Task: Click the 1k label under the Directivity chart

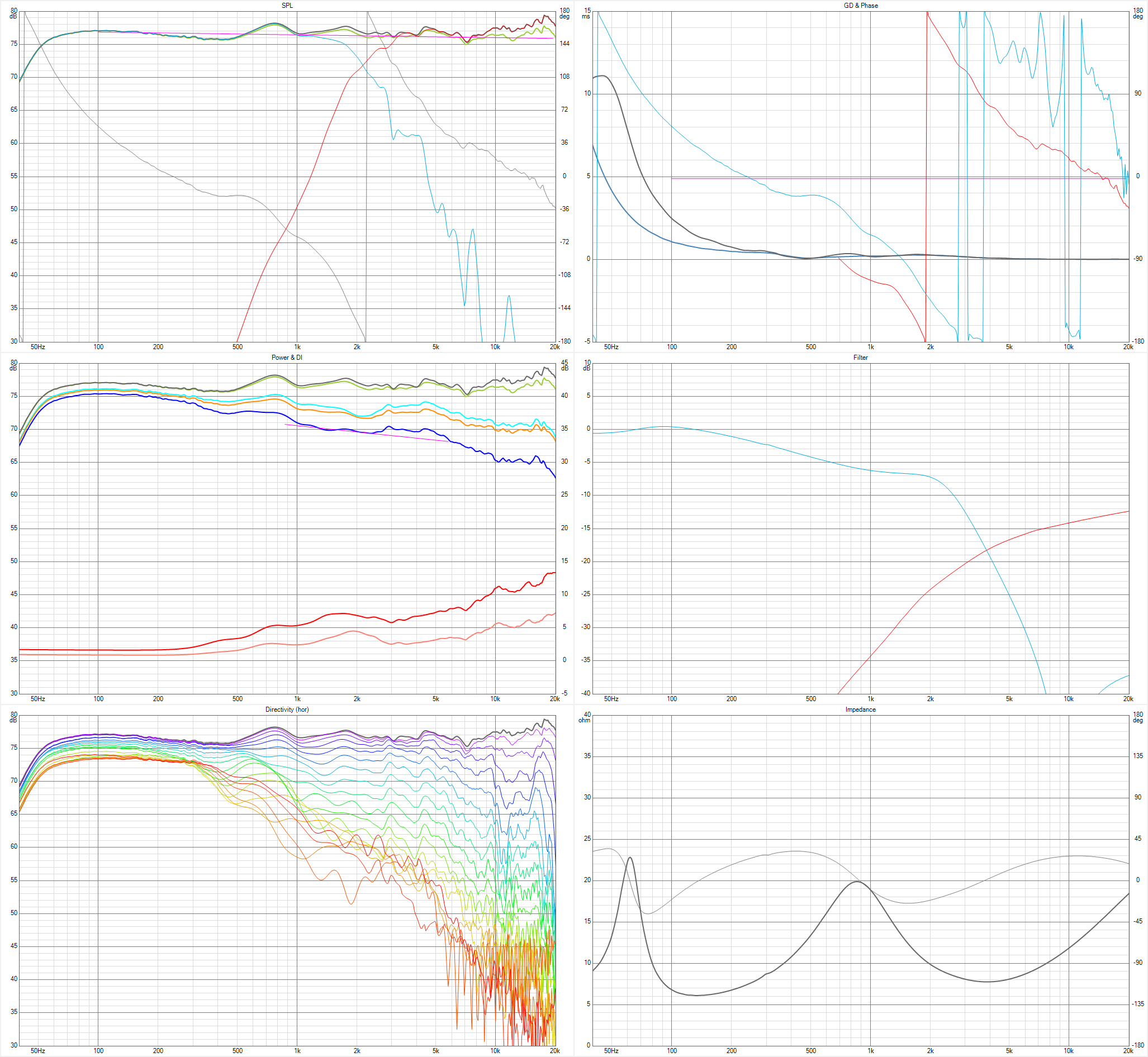Action: point(297,1051)
